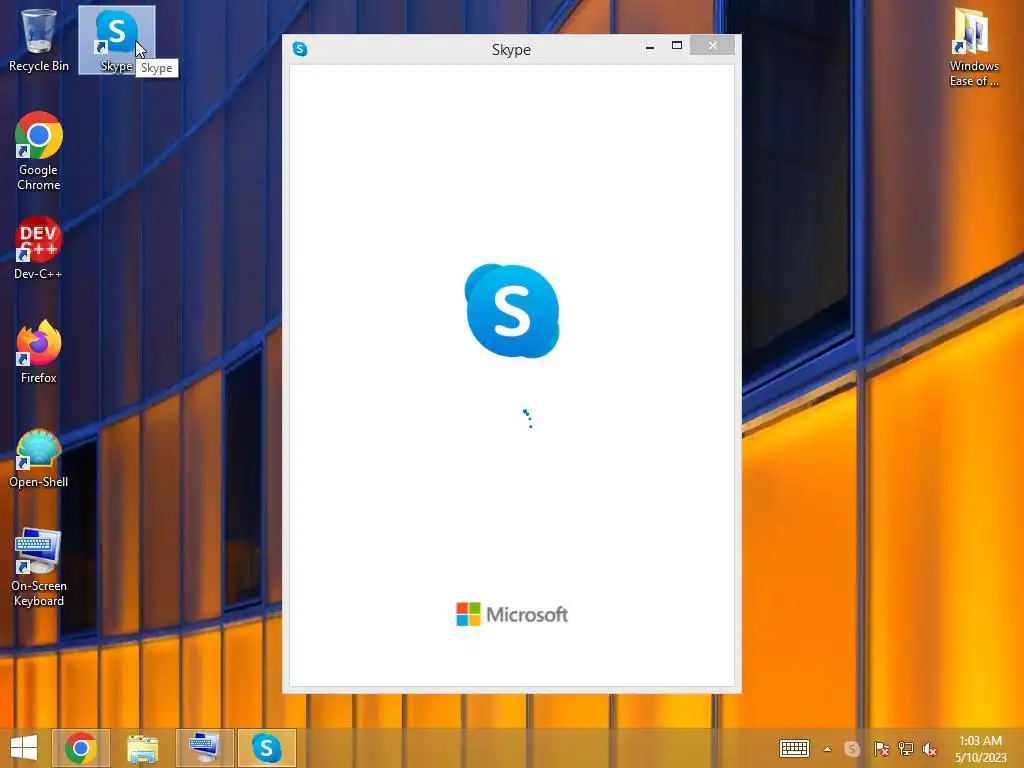Click the Skype title bar text
The image size is (1024, 768).
[x=511, y=50]
